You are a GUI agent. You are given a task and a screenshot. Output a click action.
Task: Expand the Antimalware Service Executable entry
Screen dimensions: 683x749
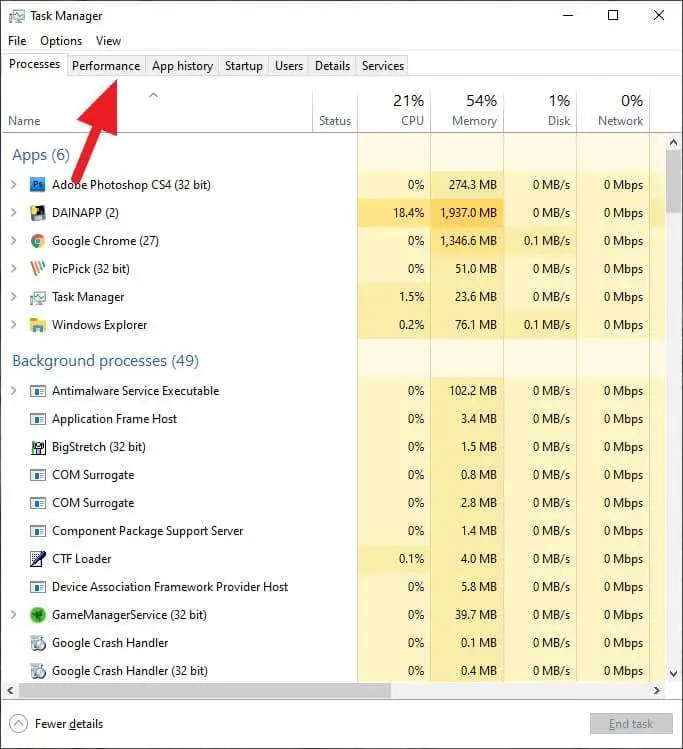click(13, 391)
